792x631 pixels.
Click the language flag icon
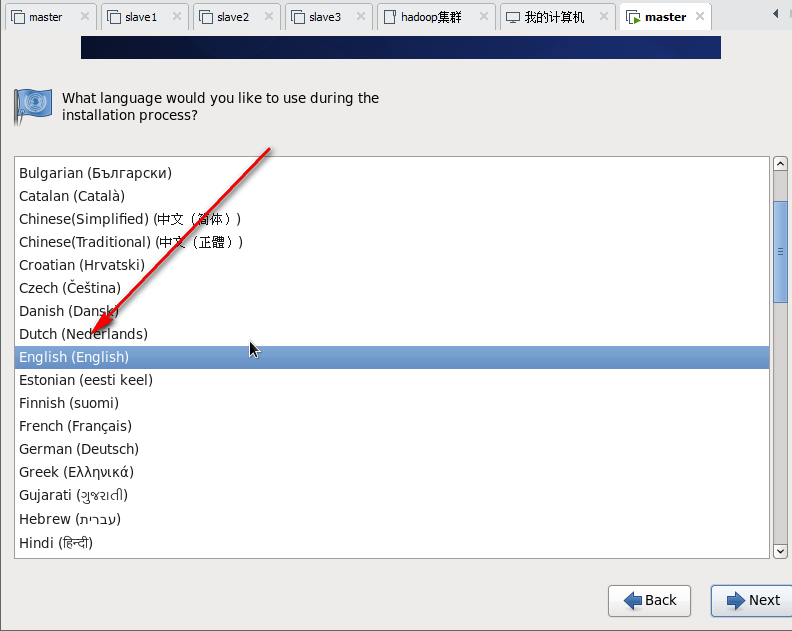(33, 106)
